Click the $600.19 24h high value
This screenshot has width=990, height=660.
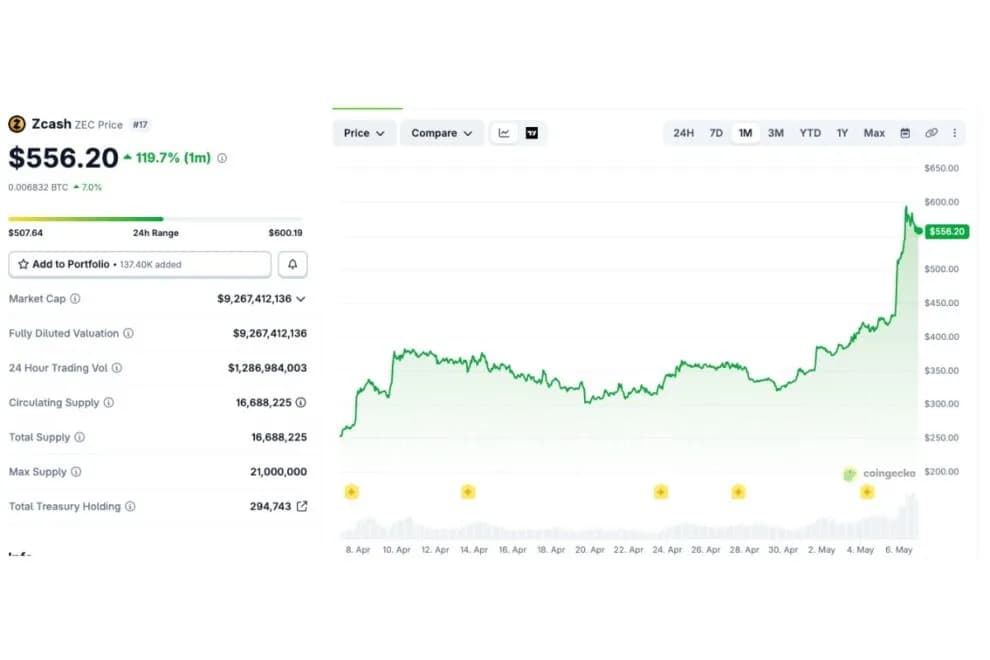285,232
